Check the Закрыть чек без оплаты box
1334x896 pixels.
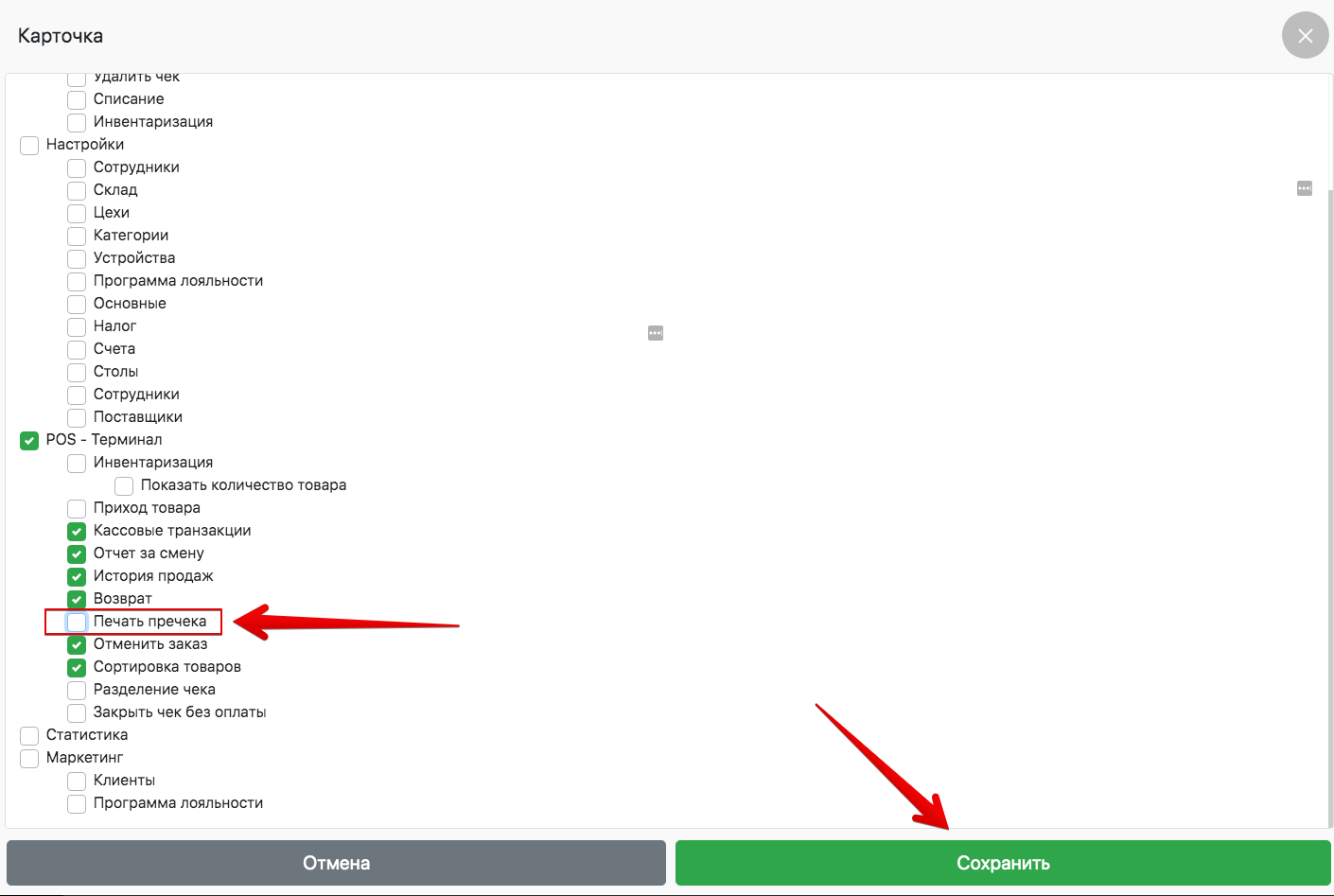tap(77, 712)
